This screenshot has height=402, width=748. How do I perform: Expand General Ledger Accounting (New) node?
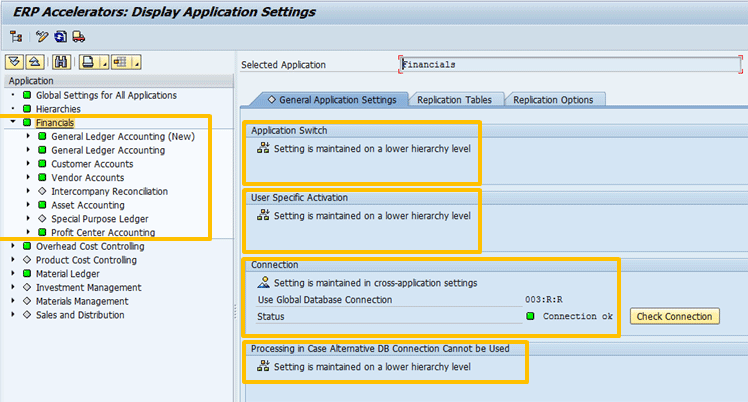(x=28, y=136)
